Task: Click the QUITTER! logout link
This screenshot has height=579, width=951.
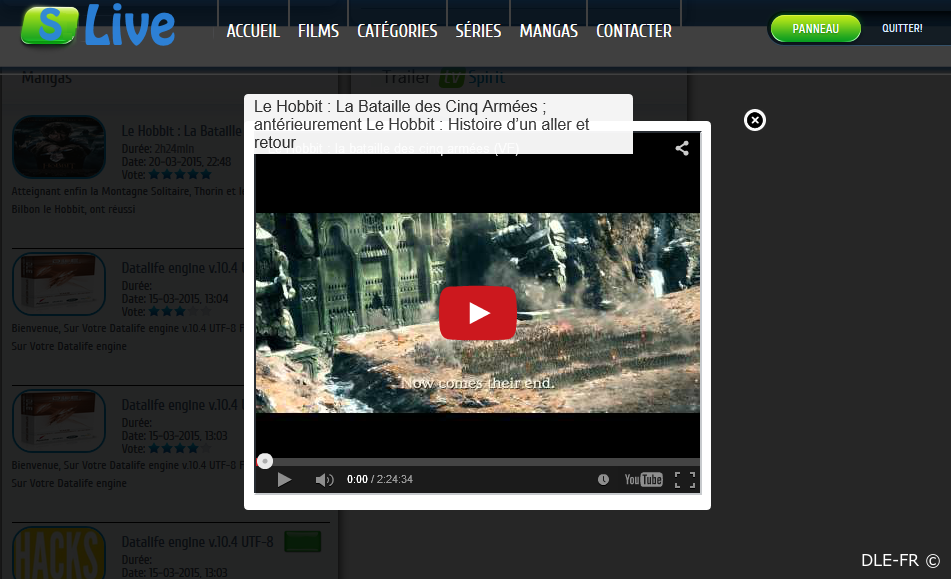Action: point(902,28)
